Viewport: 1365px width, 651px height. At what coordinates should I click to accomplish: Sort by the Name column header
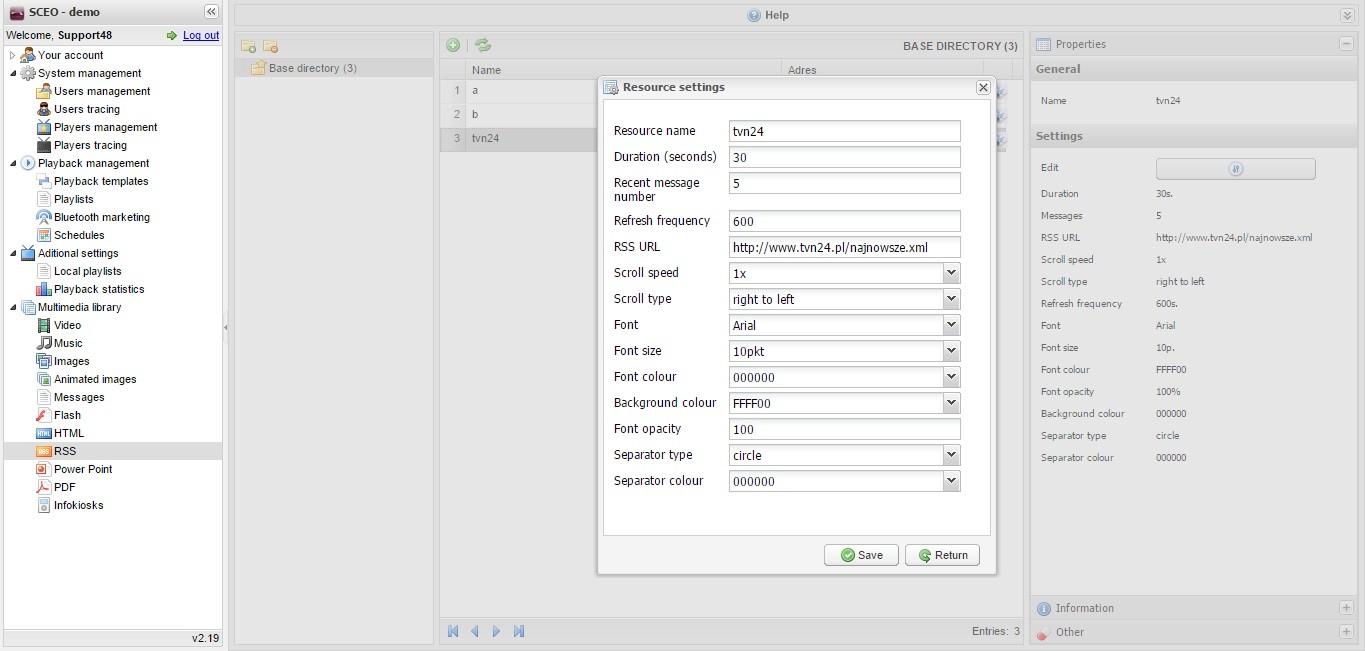[x=624, y=70]
